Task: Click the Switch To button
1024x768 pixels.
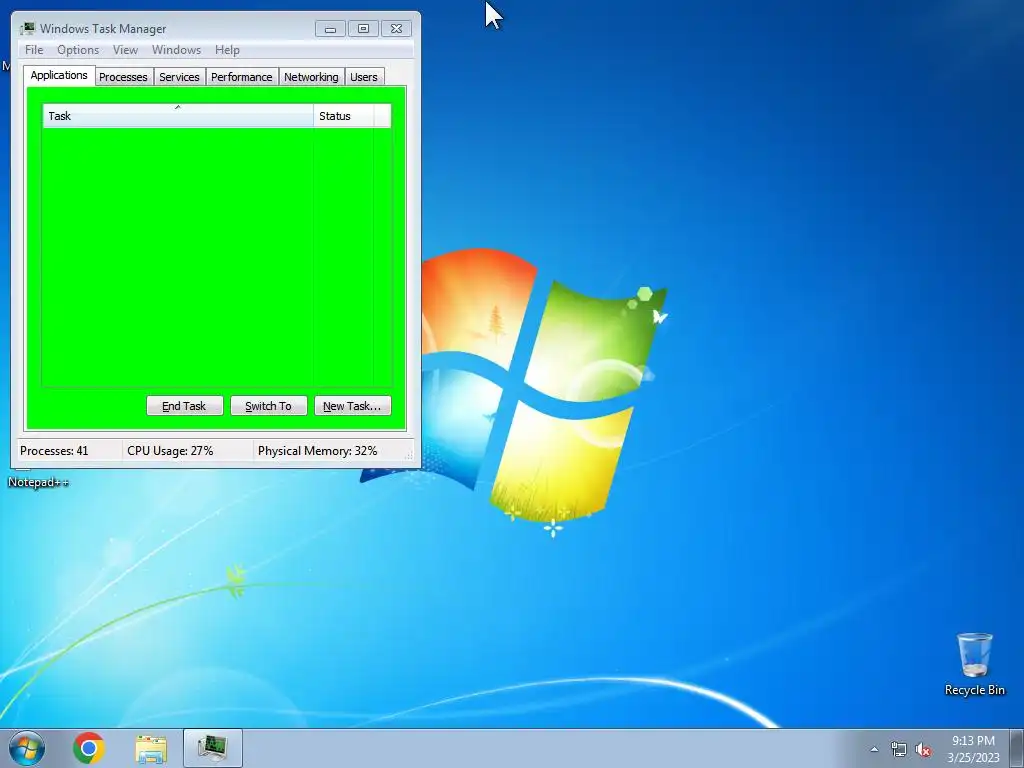Action: click(x=268, y=406)
